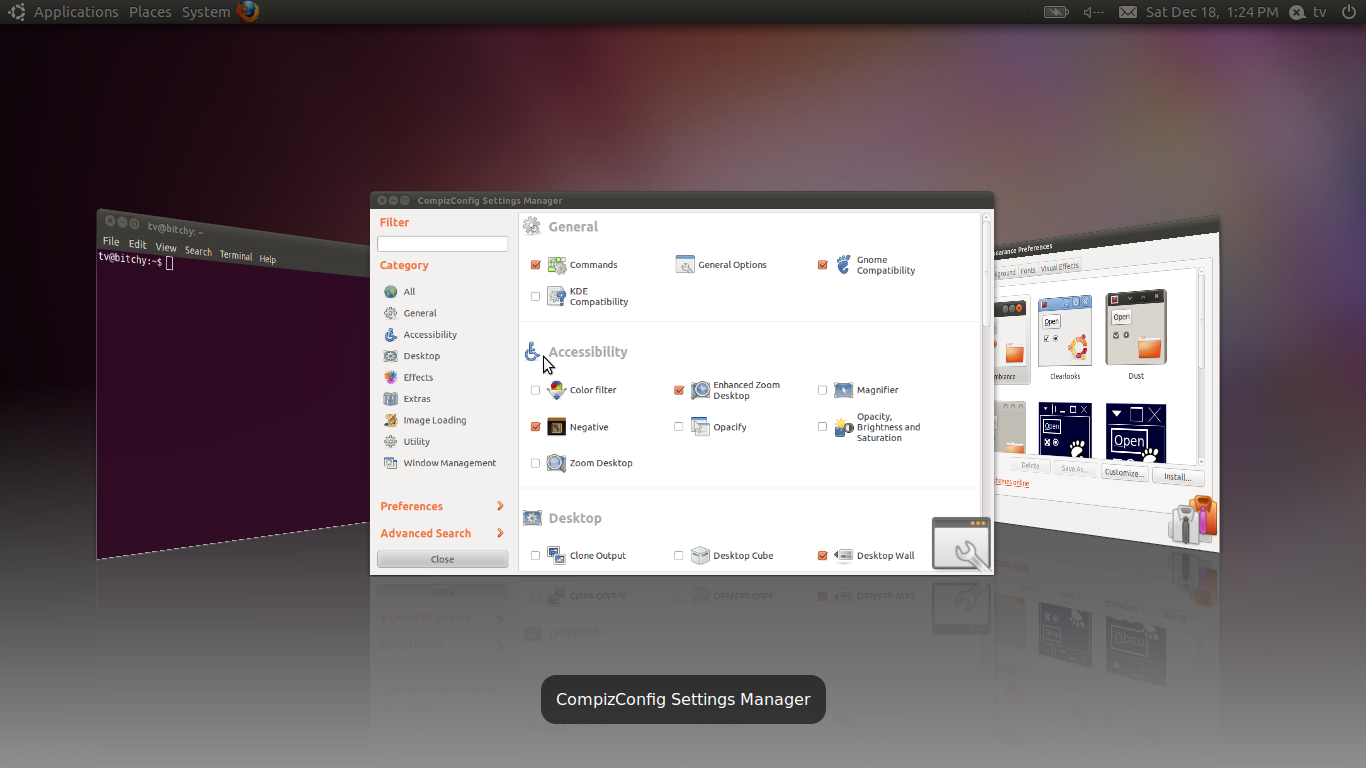Expand the Preferences section
The width and height of the screenshot is (1366, 768).
coord(412,506)
